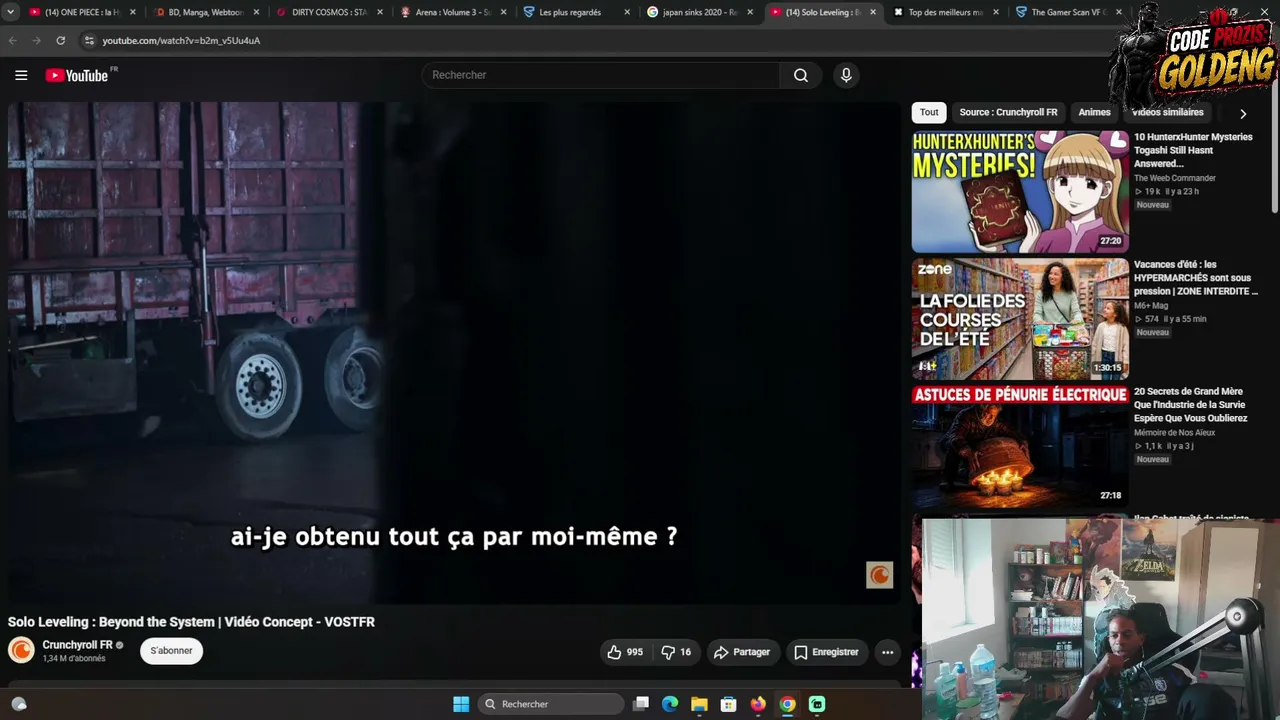Screen dimensions: 1280x720
Task: Click the Enregistrer save button
Action: [x=826, y=652]
